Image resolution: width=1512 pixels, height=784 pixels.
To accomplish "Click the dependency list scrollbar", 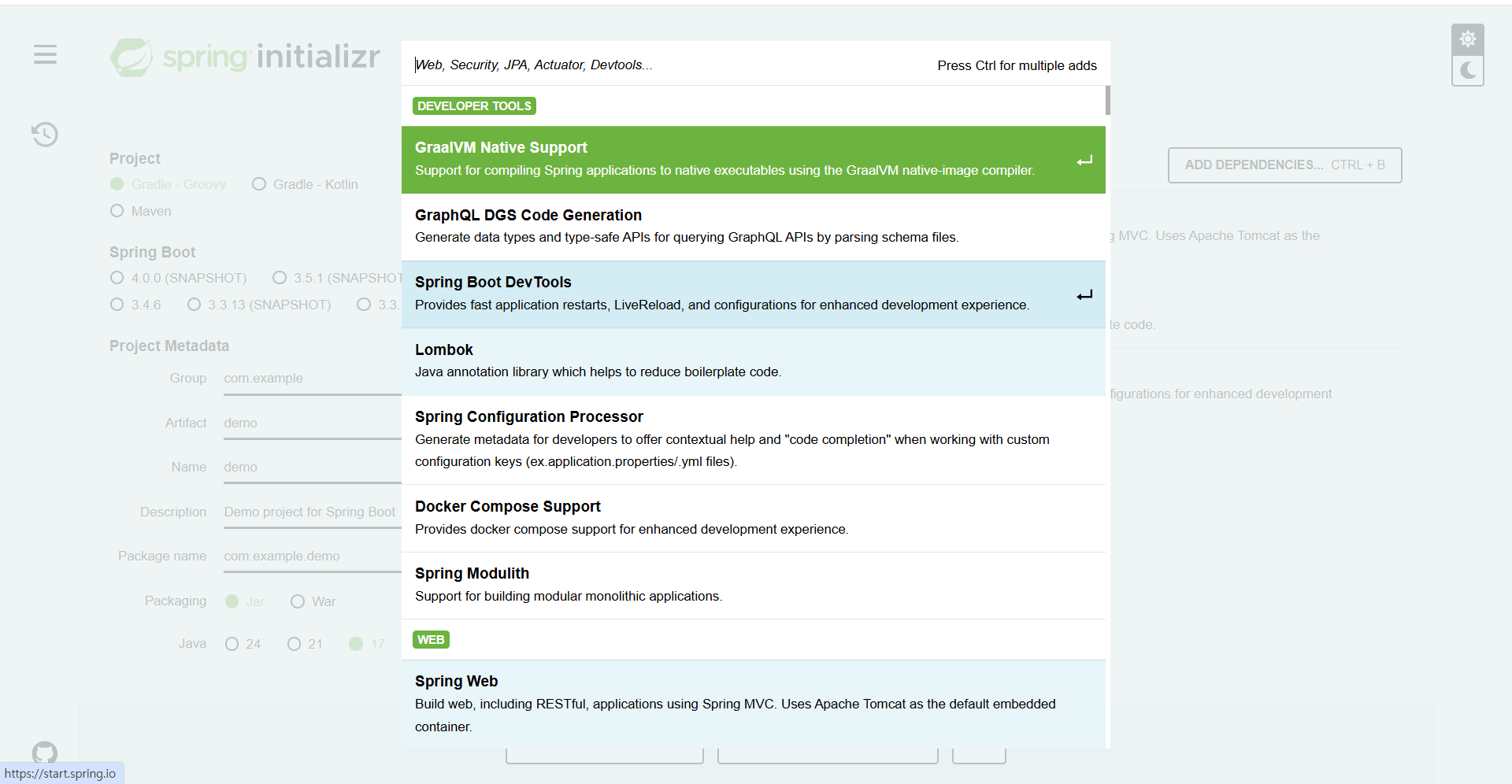I will 1108,101.
